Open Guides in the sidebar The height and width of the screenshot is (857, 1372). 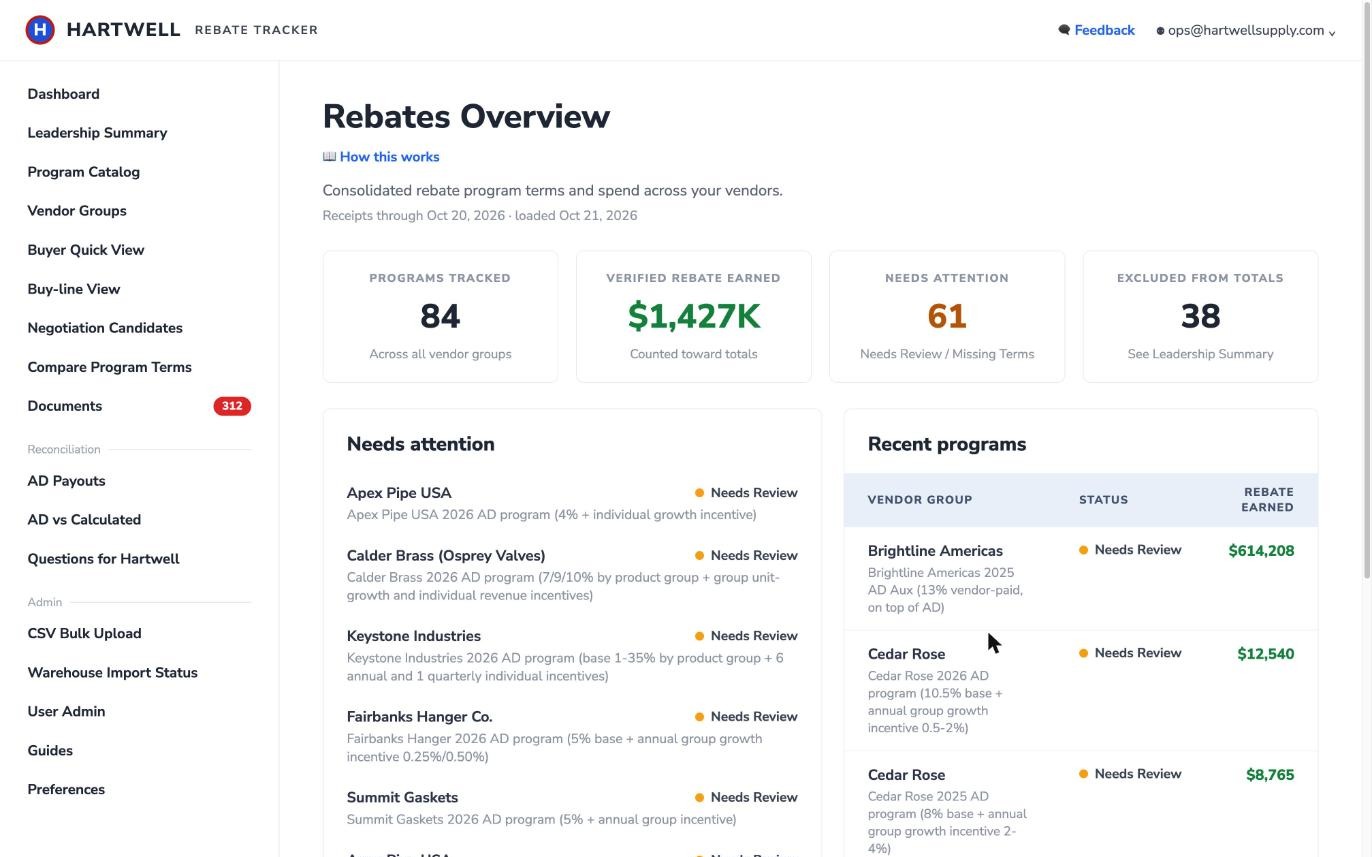50,751
